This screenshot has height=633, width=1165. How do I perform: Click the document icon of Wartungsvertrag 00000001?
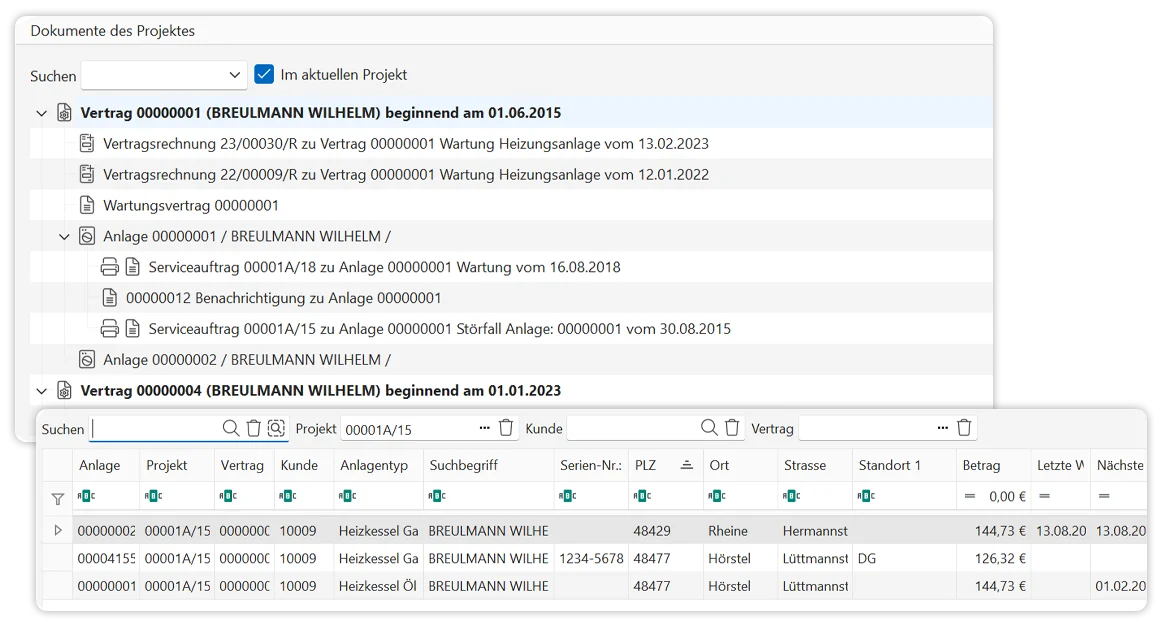(87, 205)
